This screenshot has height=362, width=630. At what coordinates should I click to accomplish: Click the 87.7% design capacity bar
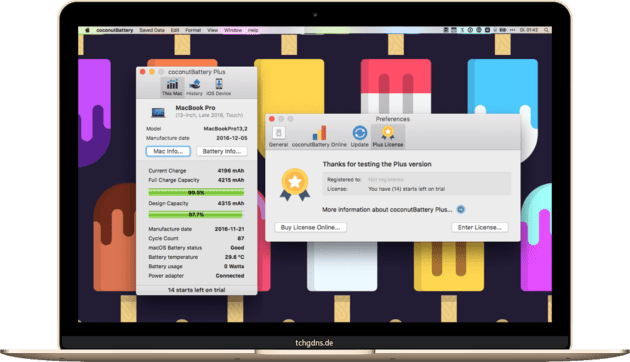196,215
